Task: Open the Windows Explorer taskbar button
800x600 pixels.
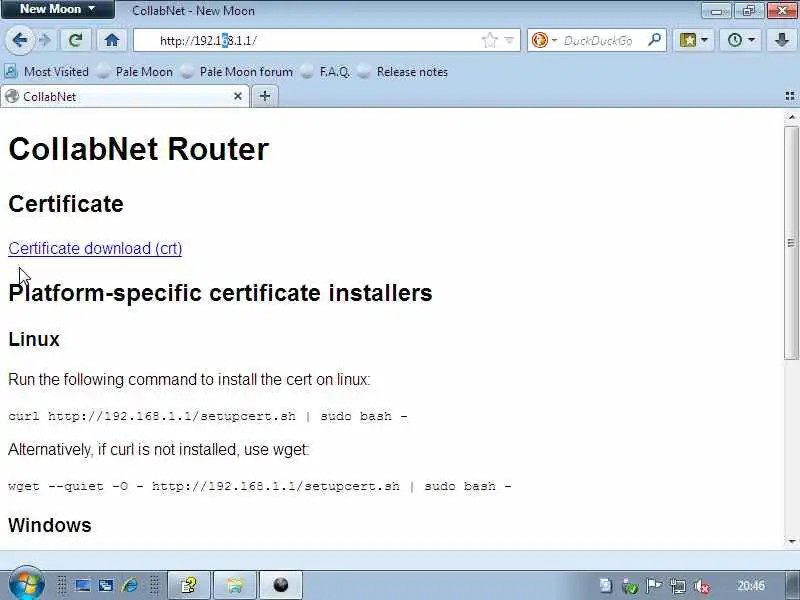Action: (235, 585)
